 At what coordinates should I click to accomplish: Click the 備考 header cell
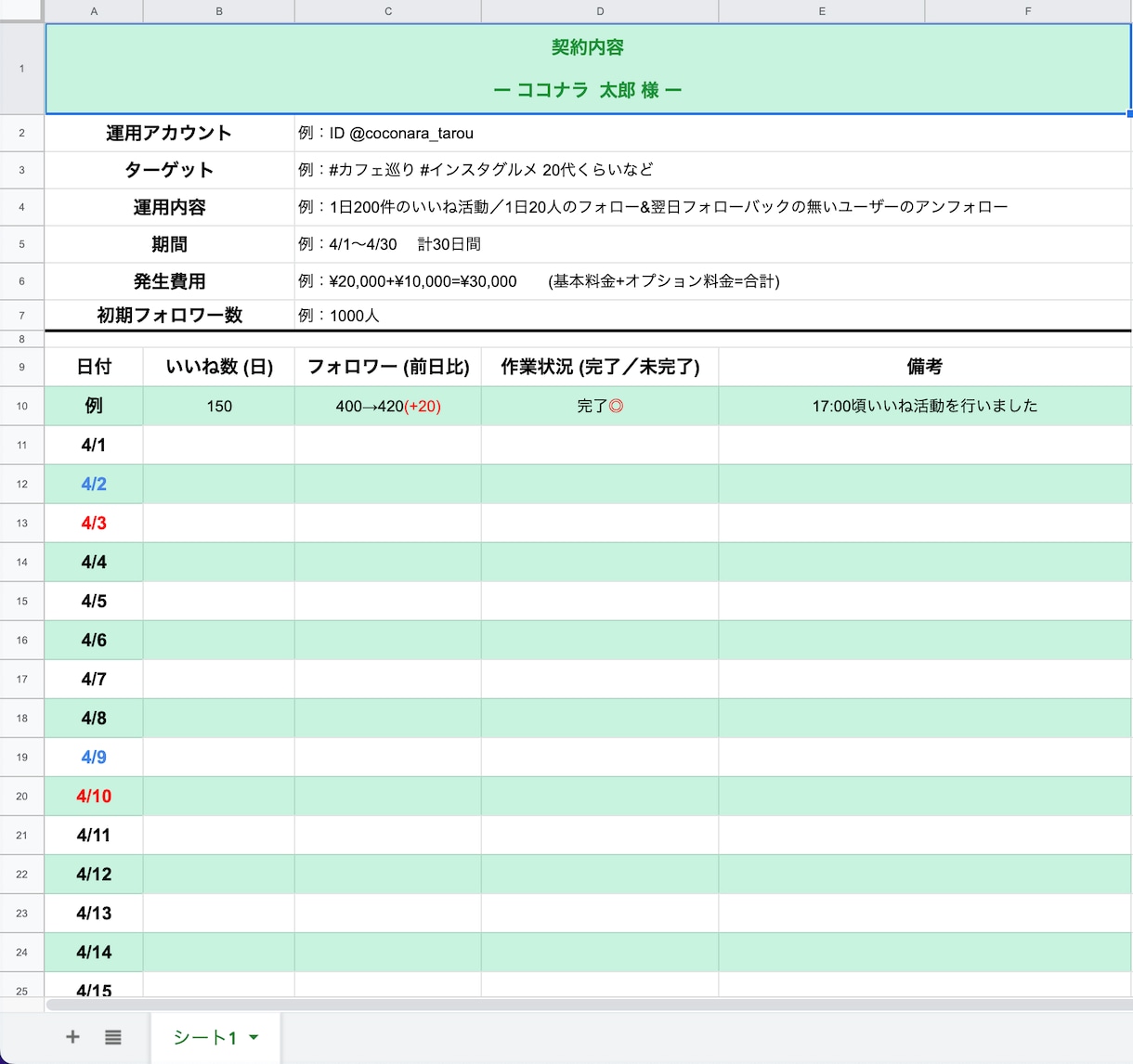coord(925,367)
